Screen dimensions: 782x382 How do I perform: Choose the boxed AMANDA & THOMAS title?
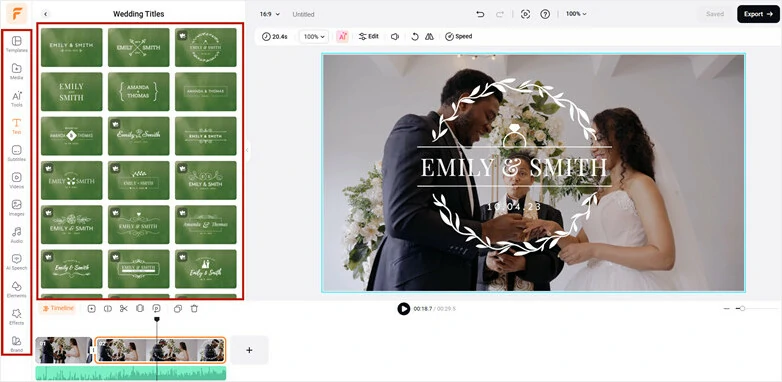pyautogui.click(x=205, y=92)
